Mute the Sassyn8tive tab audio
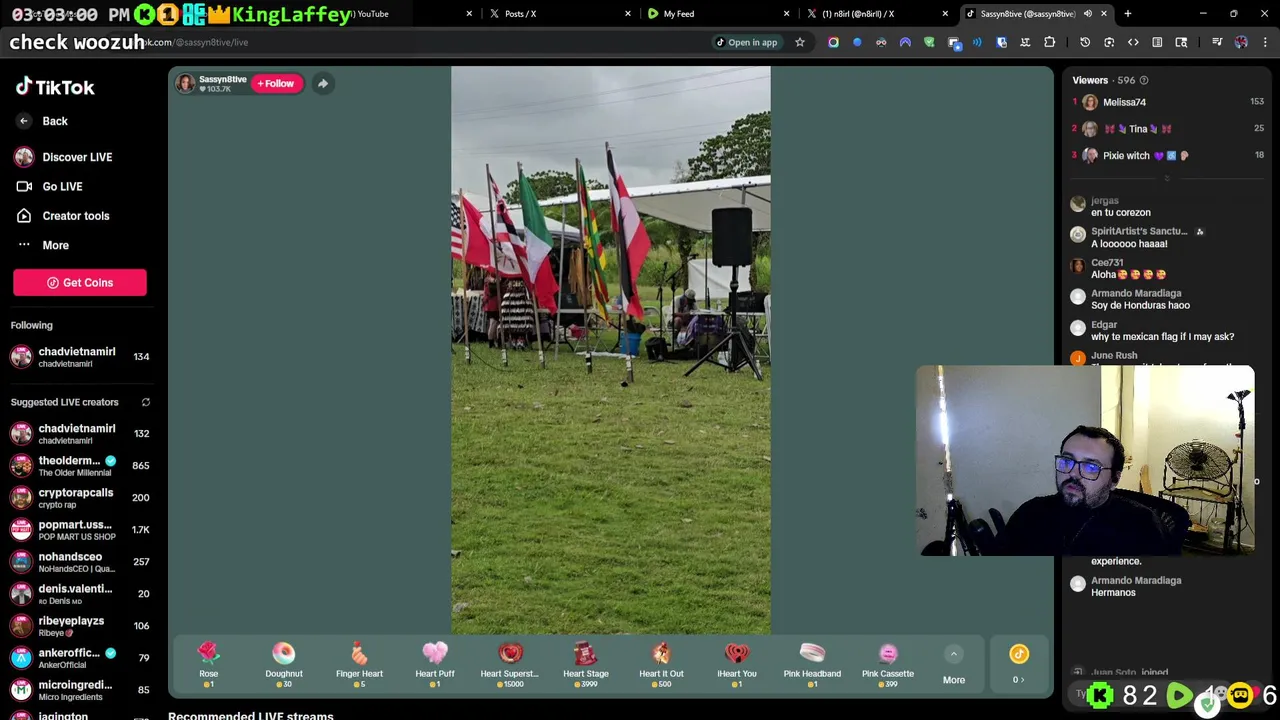The height and width of the screenshot is (720, 1280). pos(1088,14)
